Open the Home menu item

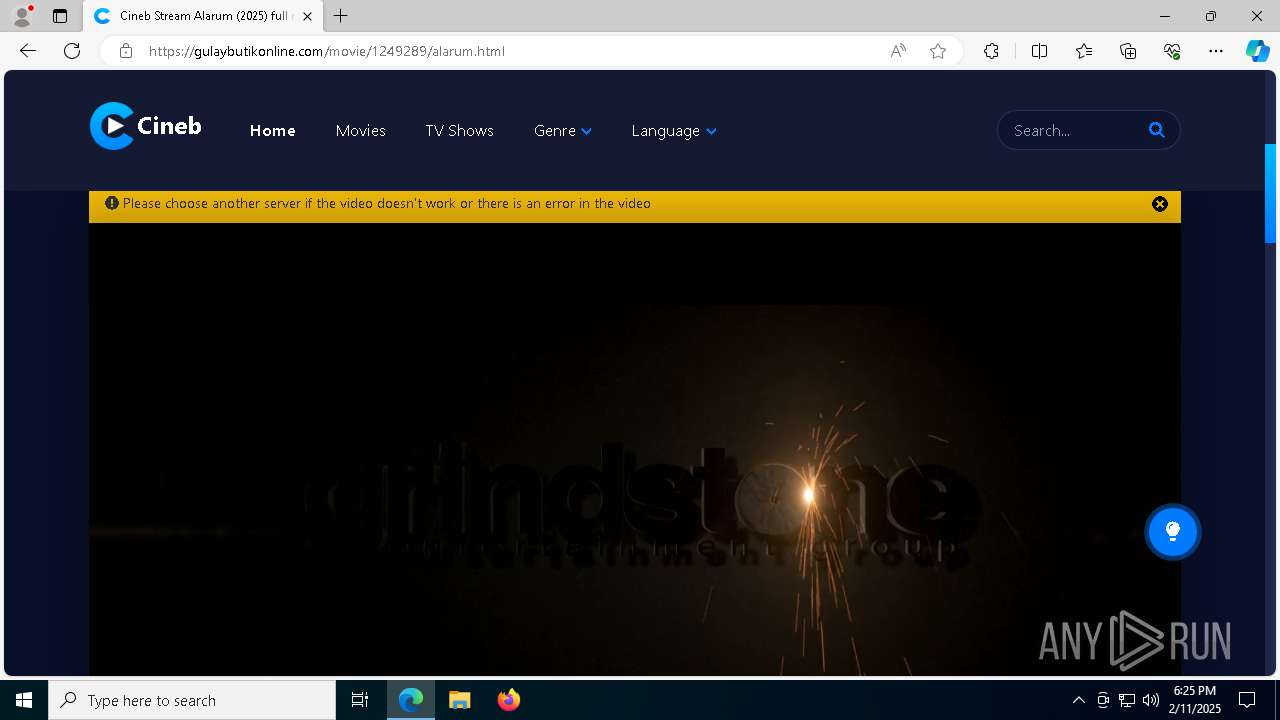pos(272,131)
